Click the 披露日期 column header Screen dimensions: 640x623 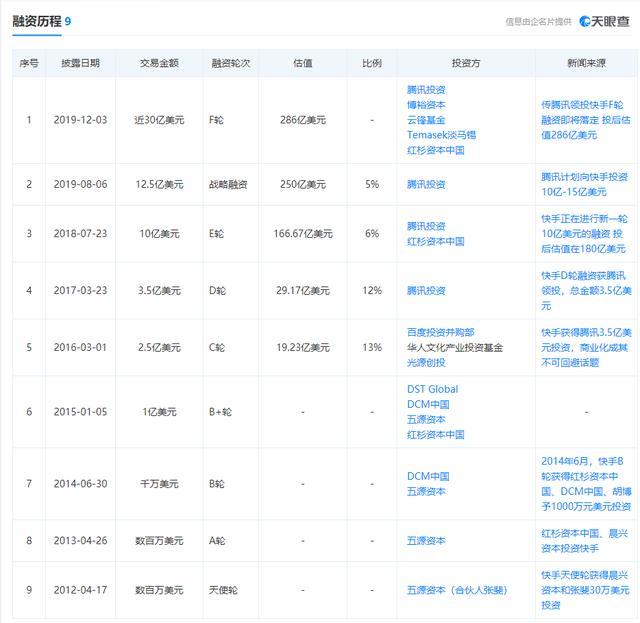click(x=80, y=63)
